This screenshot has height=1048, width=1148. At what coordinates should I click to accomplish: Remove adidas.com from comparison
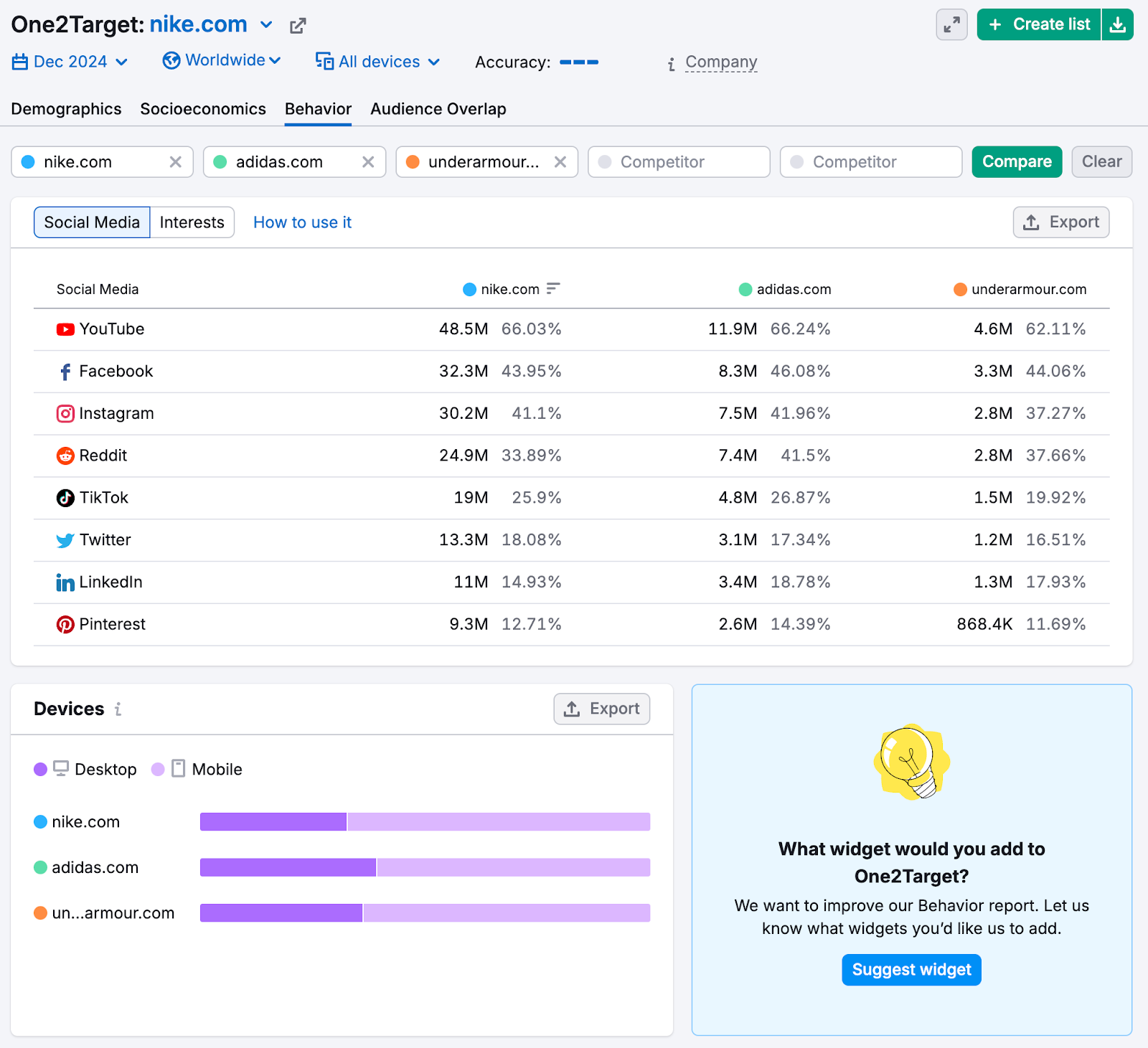click(367, 162)
